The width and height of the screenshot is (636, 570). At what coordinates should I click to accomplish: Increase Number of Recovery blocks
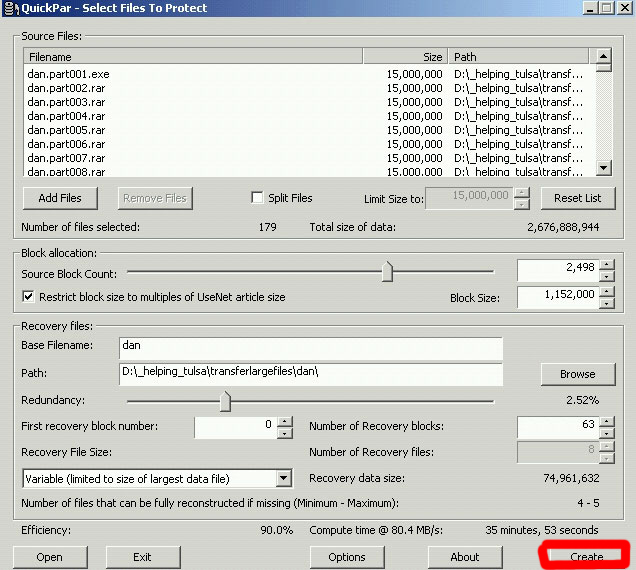(606, 422)
